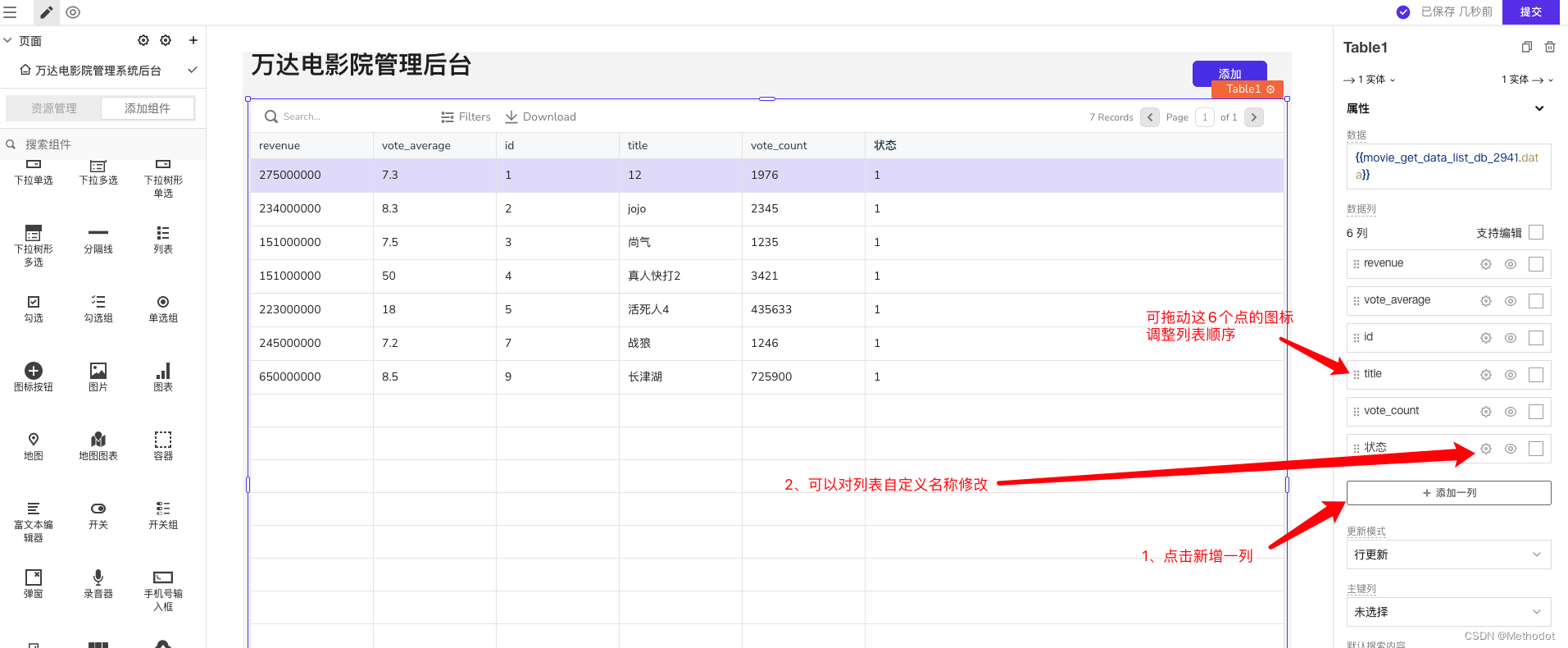The image size is (1568, 648).
Task: Select the 单选组 radio group component
Action: click(x=163, y=308)
